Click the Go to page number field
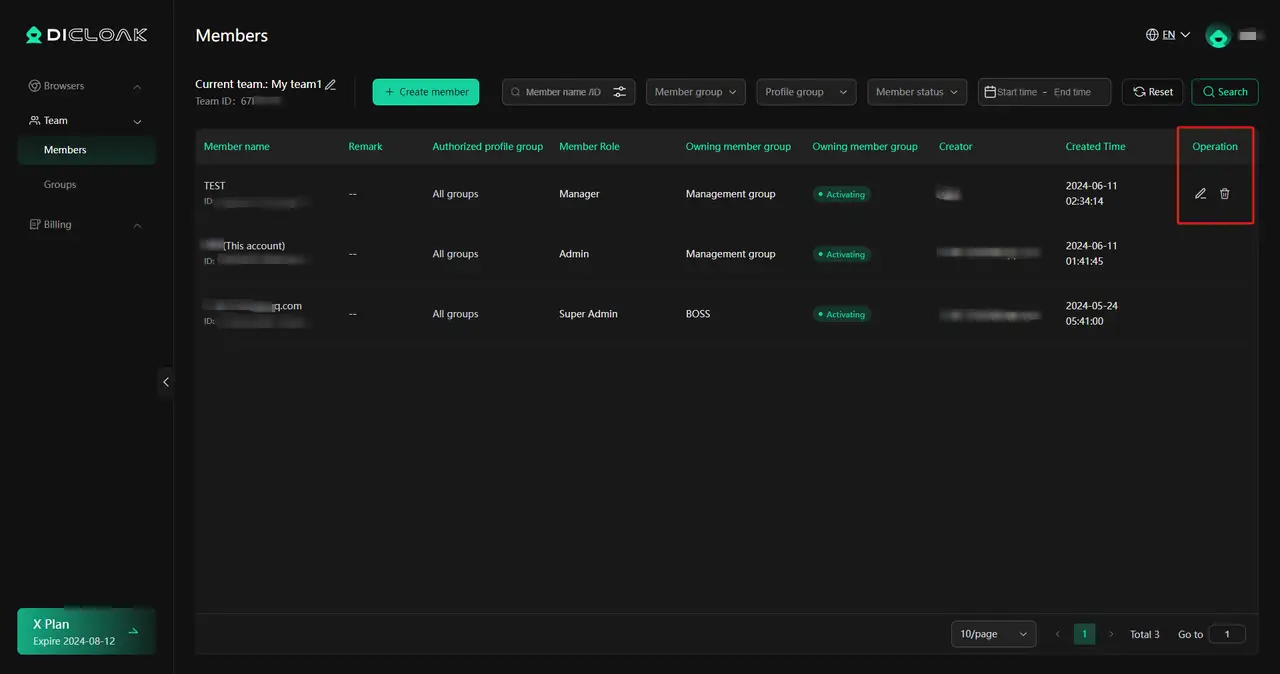 [x=1226, y=634]
